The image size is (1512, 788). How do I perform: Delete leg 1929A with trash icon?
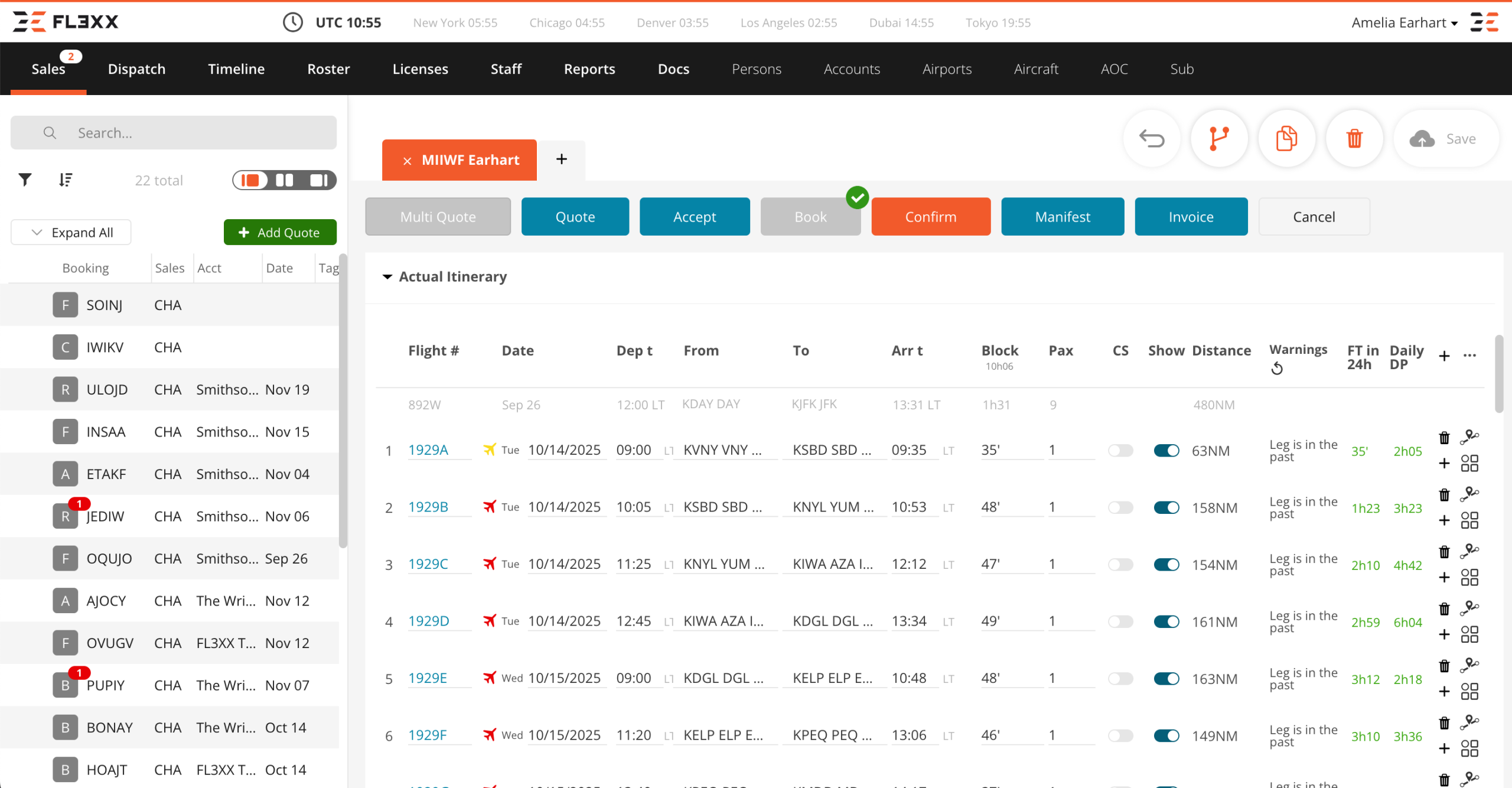pos(1444,438)
